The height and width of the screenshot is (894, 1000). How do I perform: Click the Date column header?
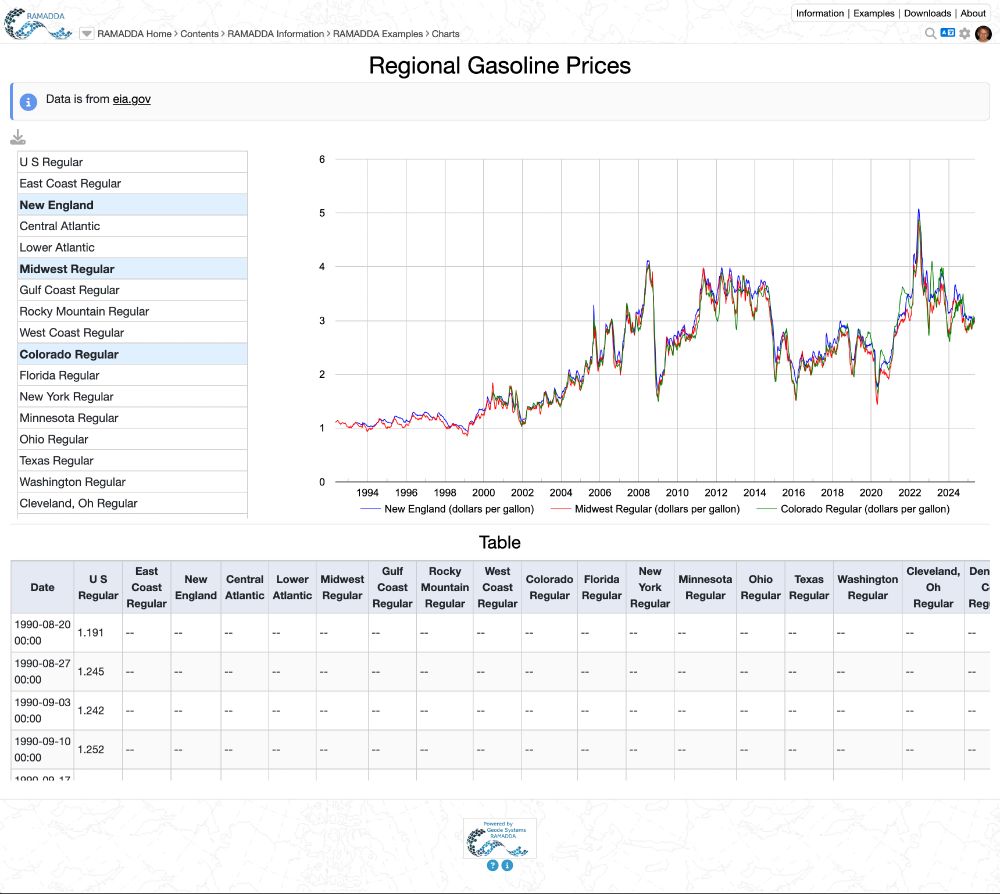click(x=43, y=587)
